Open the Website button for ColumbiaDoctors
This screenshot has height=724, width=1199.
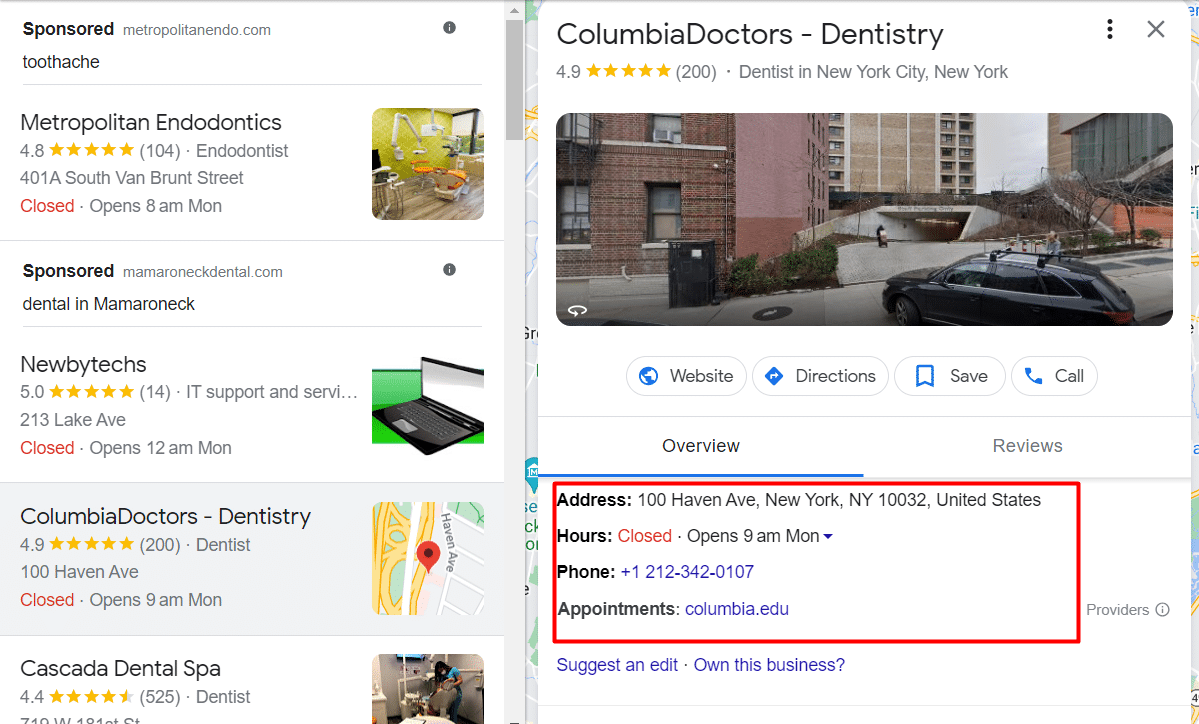click(686, 376)
